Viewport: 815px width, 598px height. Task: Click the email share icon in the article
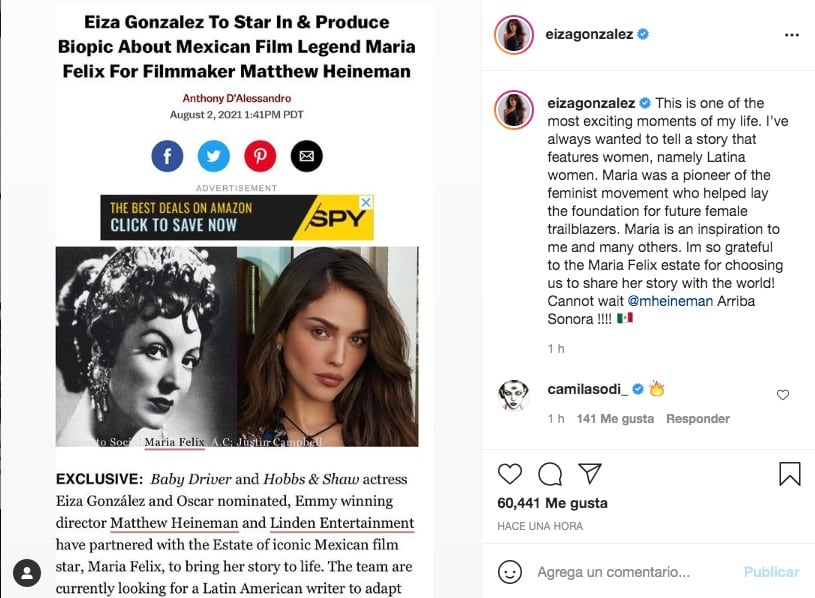point(306,155)
